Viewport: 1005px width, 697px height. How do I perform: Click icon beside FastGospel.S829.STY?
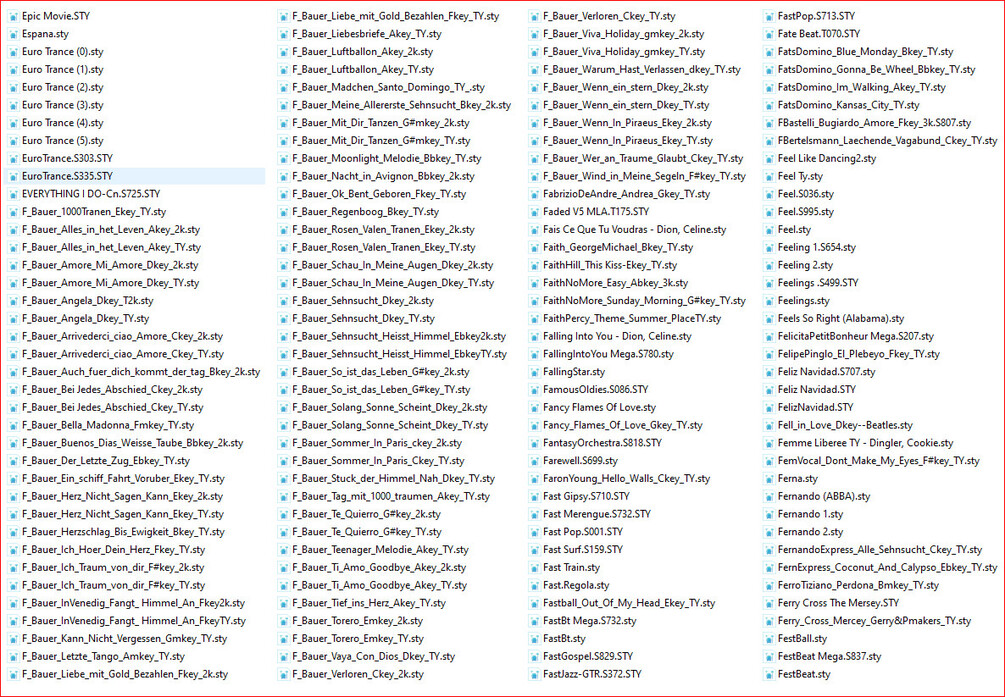(x=534, y=657)
